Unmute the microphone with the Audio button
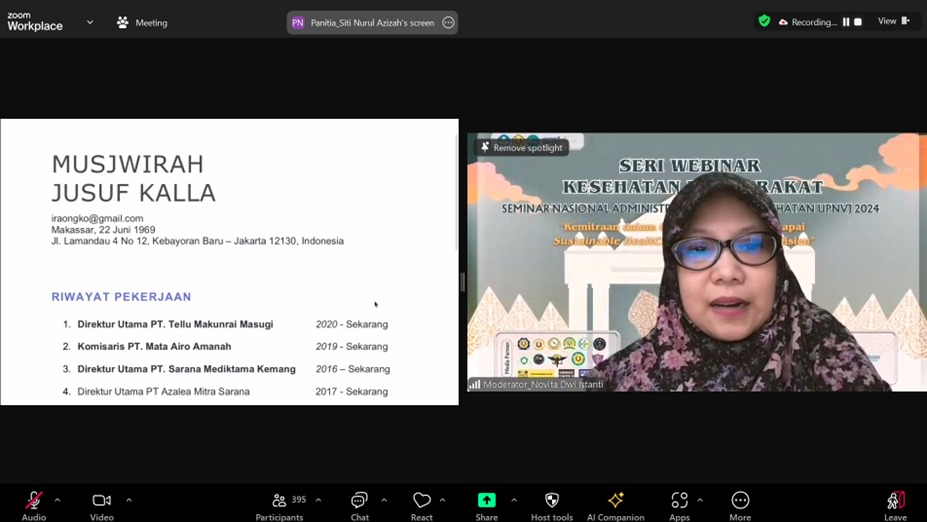The width and height of the screenshot is (927, 522). click(34, 501)
